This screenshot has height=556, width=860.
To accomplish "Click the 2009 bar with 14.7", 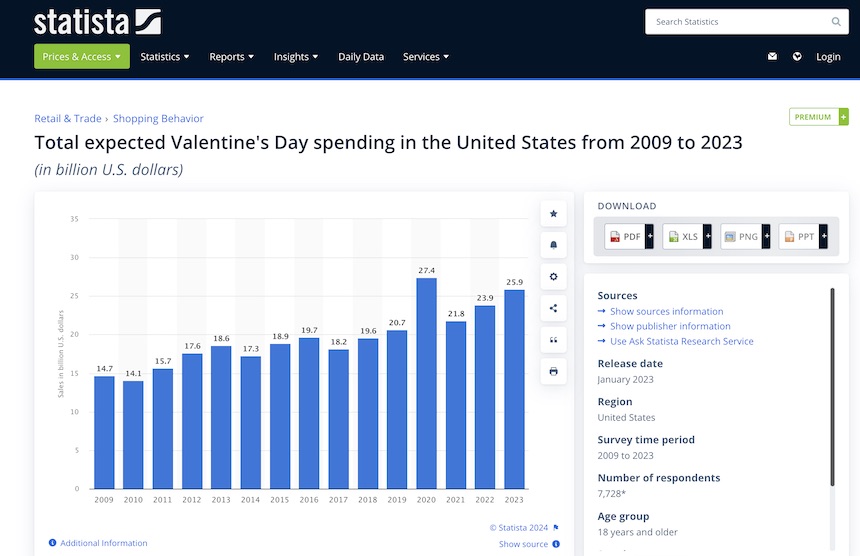I will click(104, 432).
